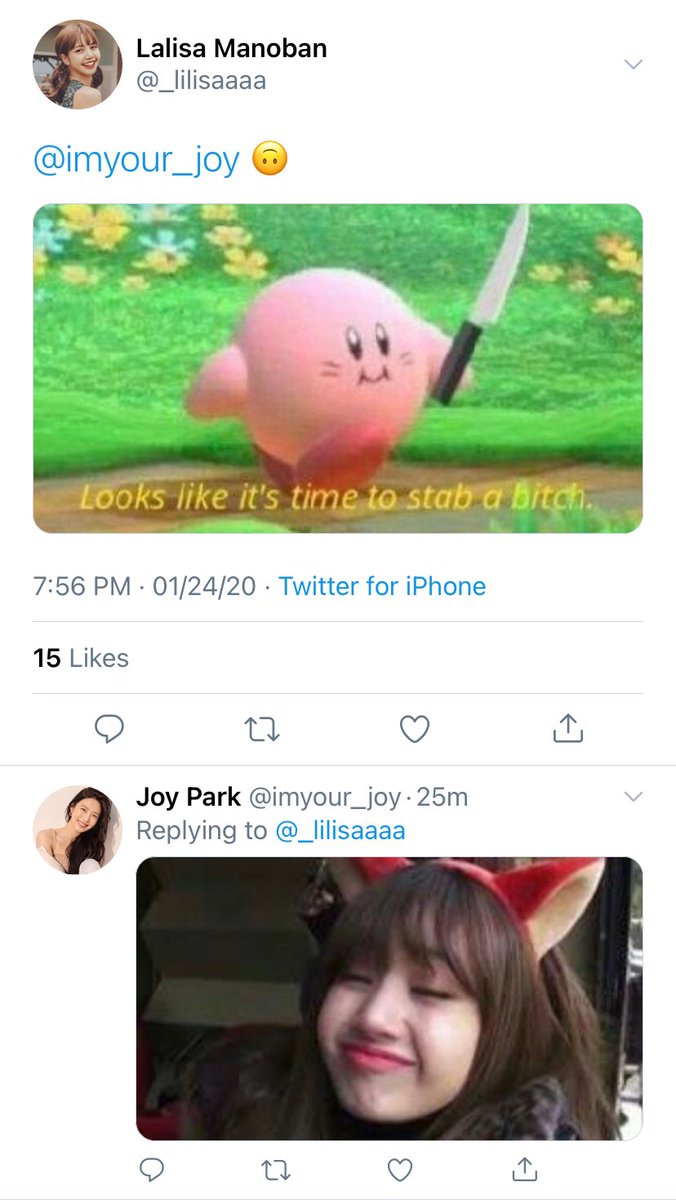Select the Lalisa Manoban display name

[231, 48]
